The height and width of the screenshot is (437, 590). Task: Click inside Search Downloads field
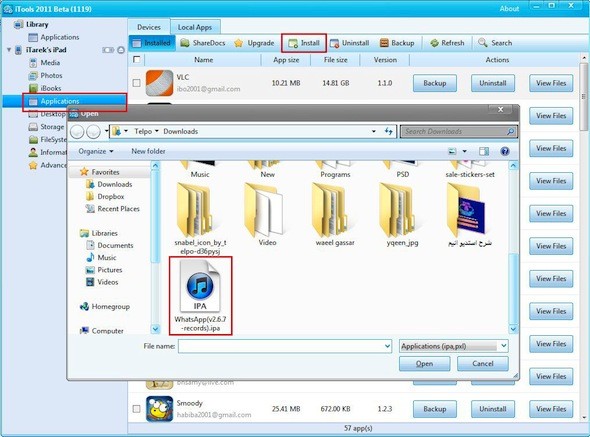pyautogui.click(x=458, y=131)
